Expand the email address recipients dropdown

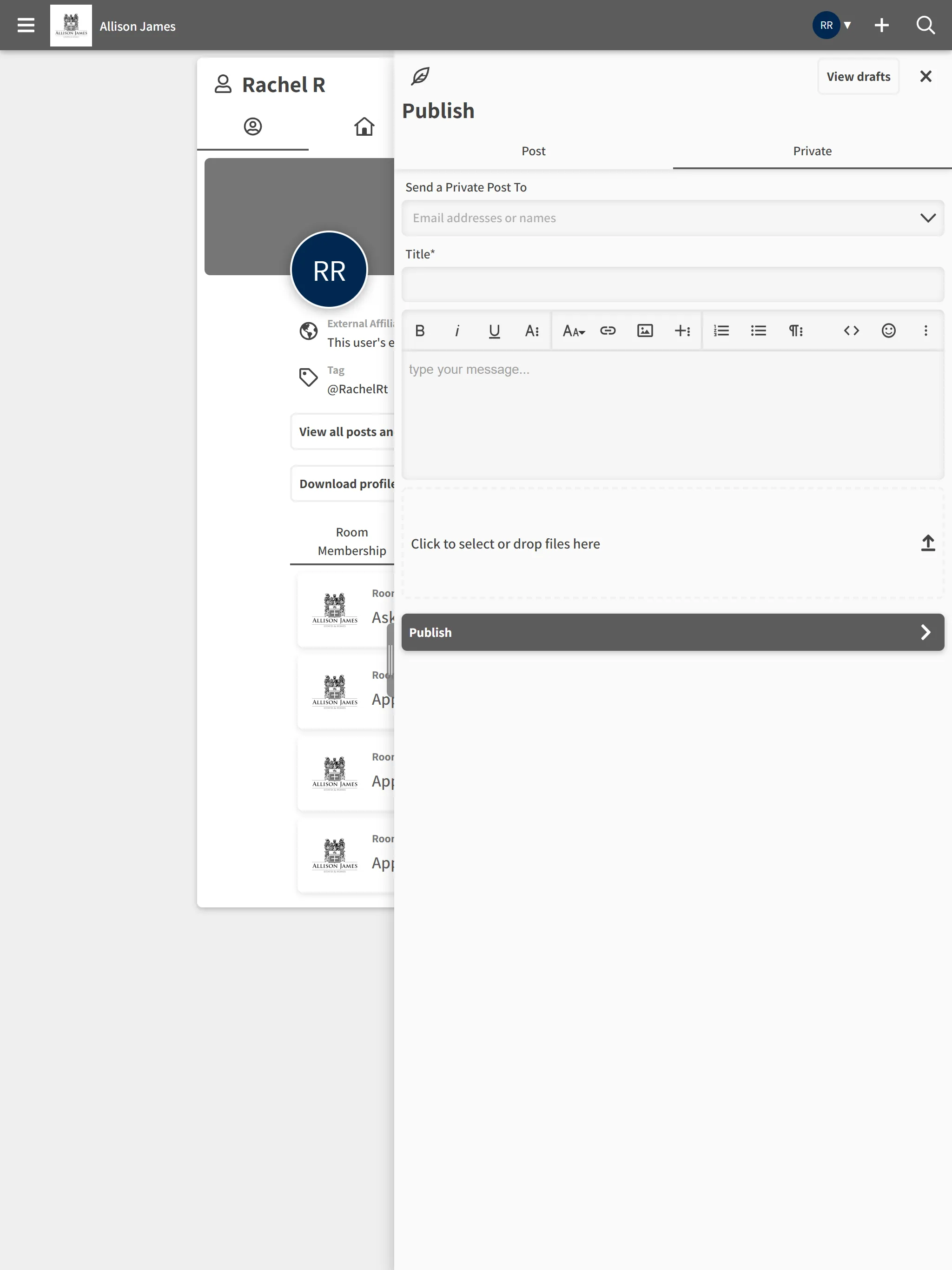(x=927, y=217)
